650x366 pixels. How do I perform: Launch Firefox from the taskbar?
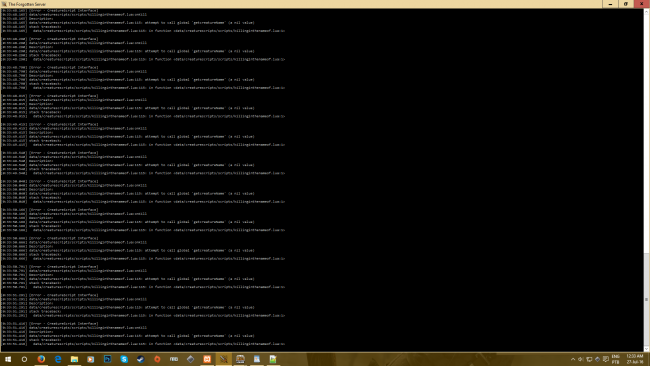point(41,359)
